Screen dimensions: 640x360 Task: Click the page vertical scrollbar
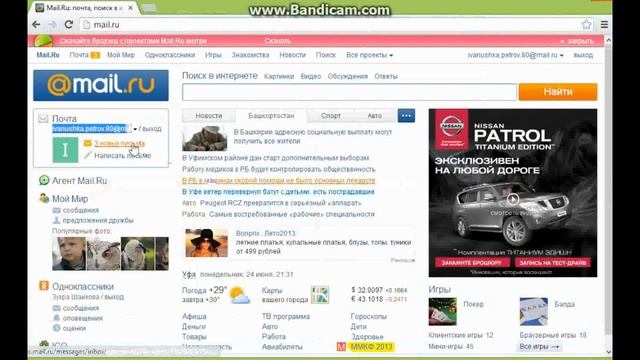(x=608, y=196)
